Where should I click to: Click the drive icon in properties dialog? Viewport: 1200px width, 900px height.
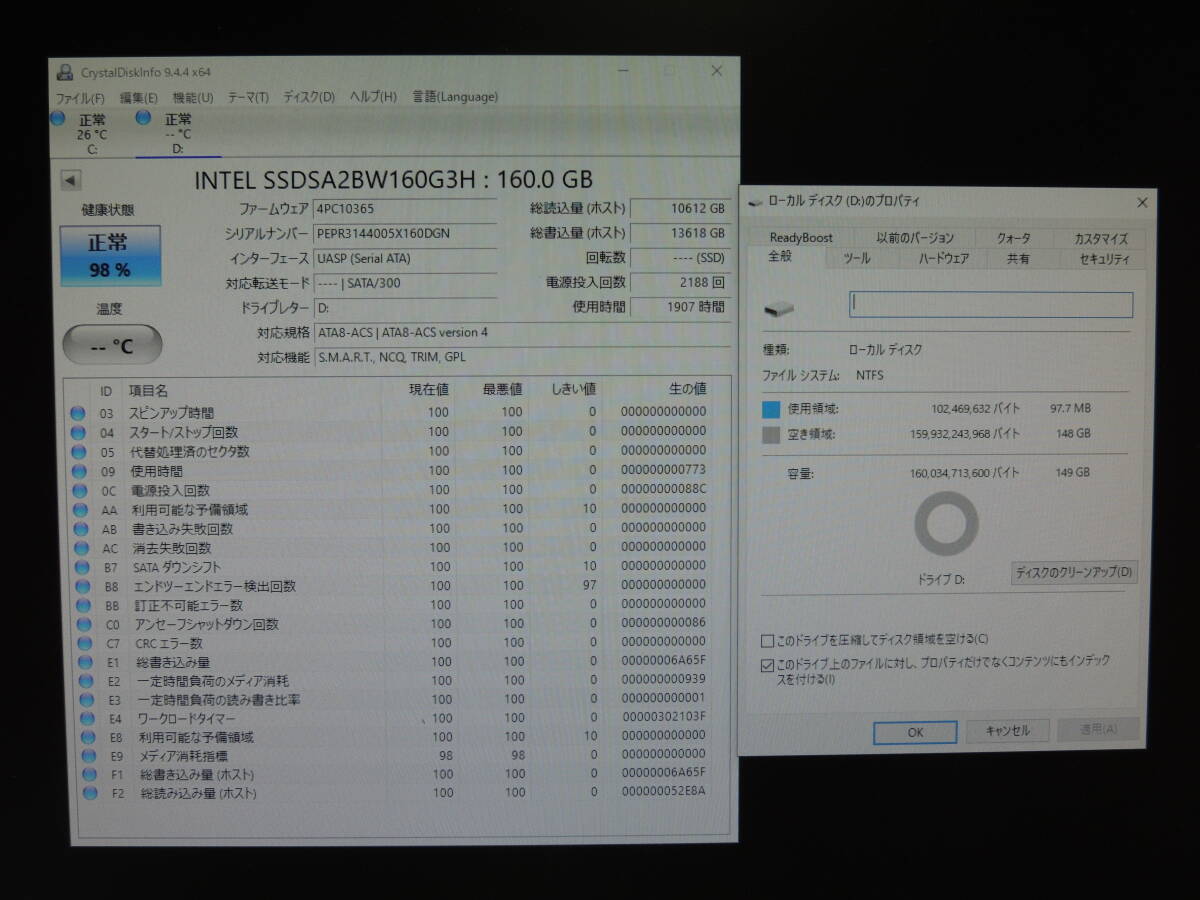tap(779, 310)
